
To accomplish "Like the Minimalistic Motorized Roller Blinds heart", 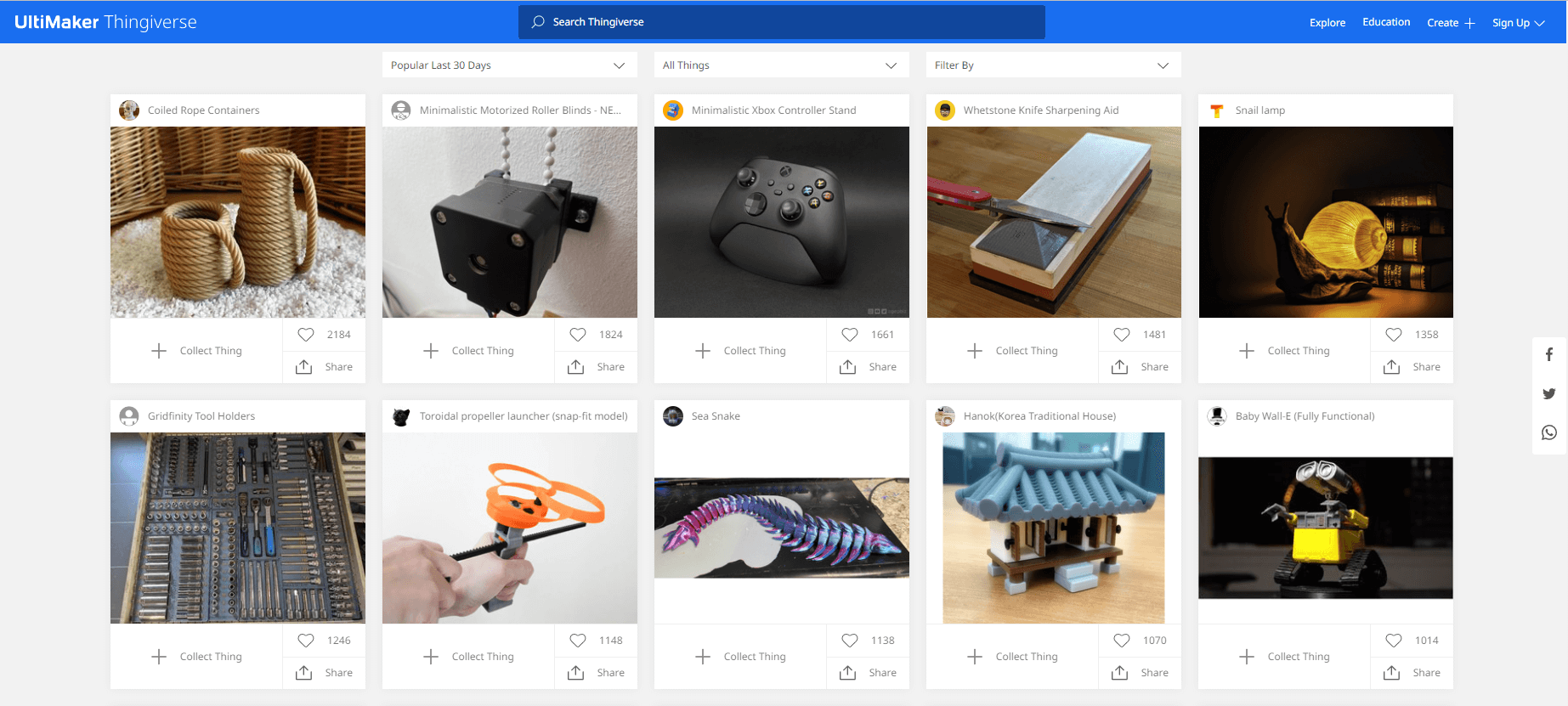I will (578, 335).
